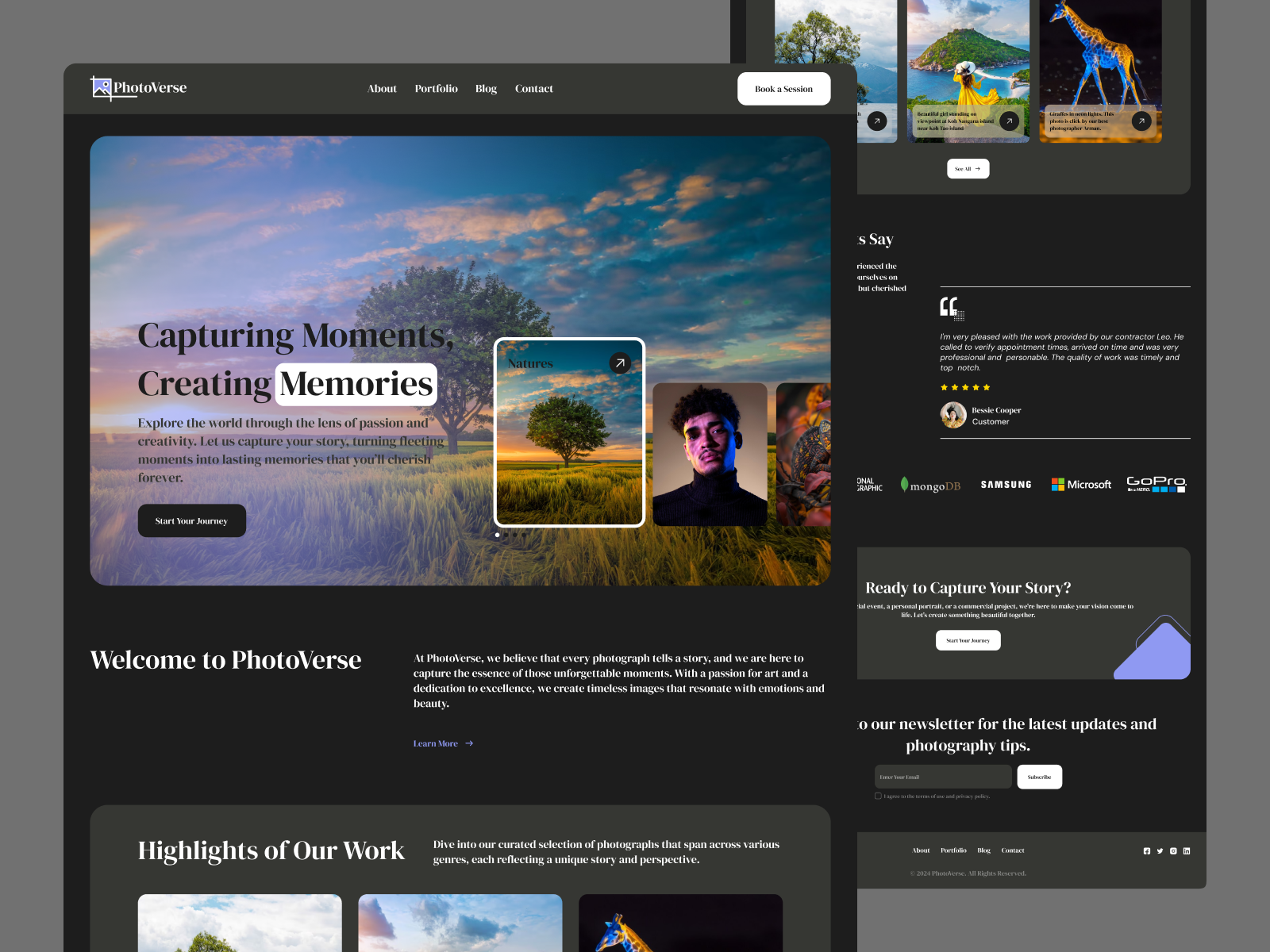The height and width of the screenshot is (952, 1270).
Task: Open the About item in the navigation bar
Action: (382, 89)
